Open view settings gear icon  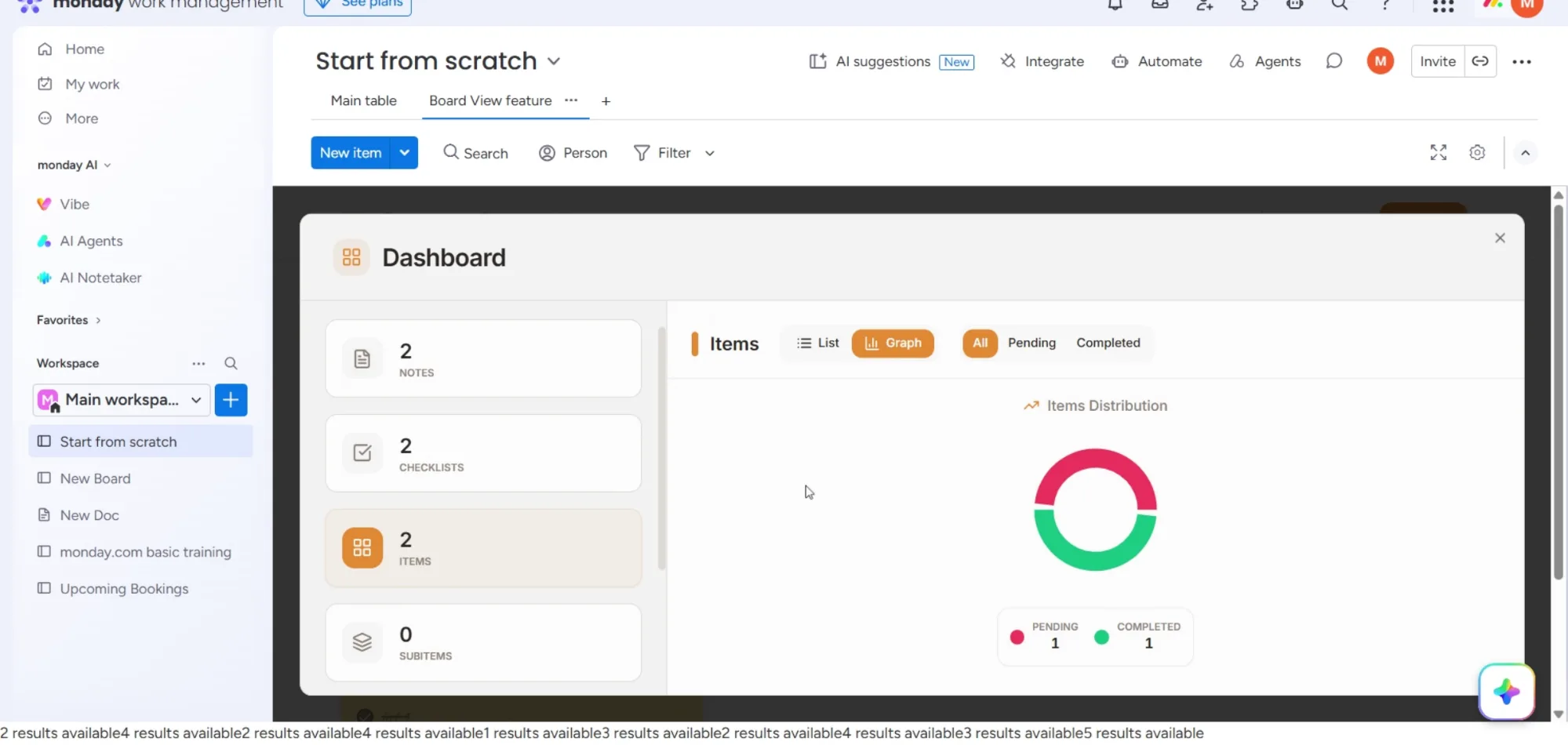click(1477, 153)
